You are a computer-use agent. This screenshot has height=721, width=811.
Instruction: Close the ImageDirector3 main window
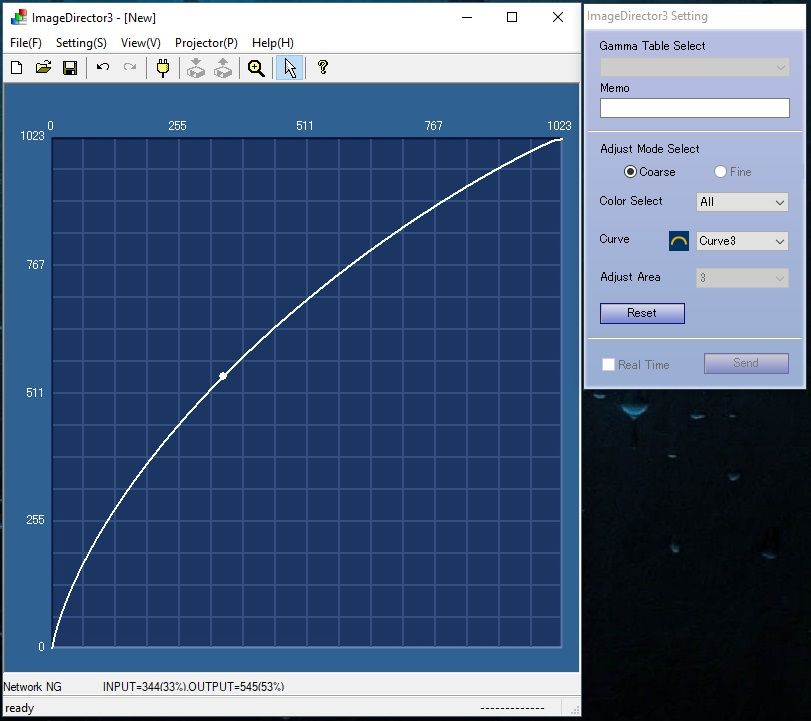pyautogui.click(x=558, y=17)
